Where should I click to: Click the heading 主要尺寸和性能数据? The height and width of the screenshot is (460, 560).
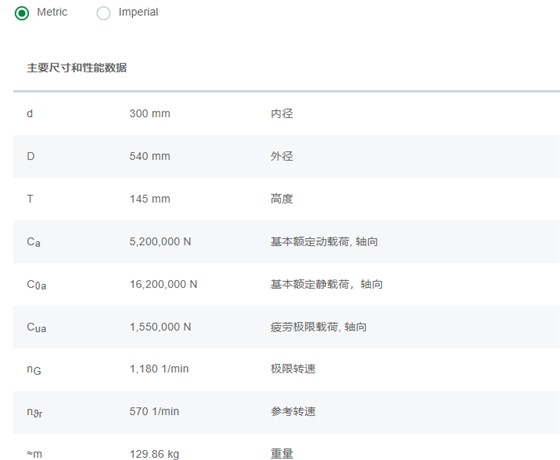point(77,68)
